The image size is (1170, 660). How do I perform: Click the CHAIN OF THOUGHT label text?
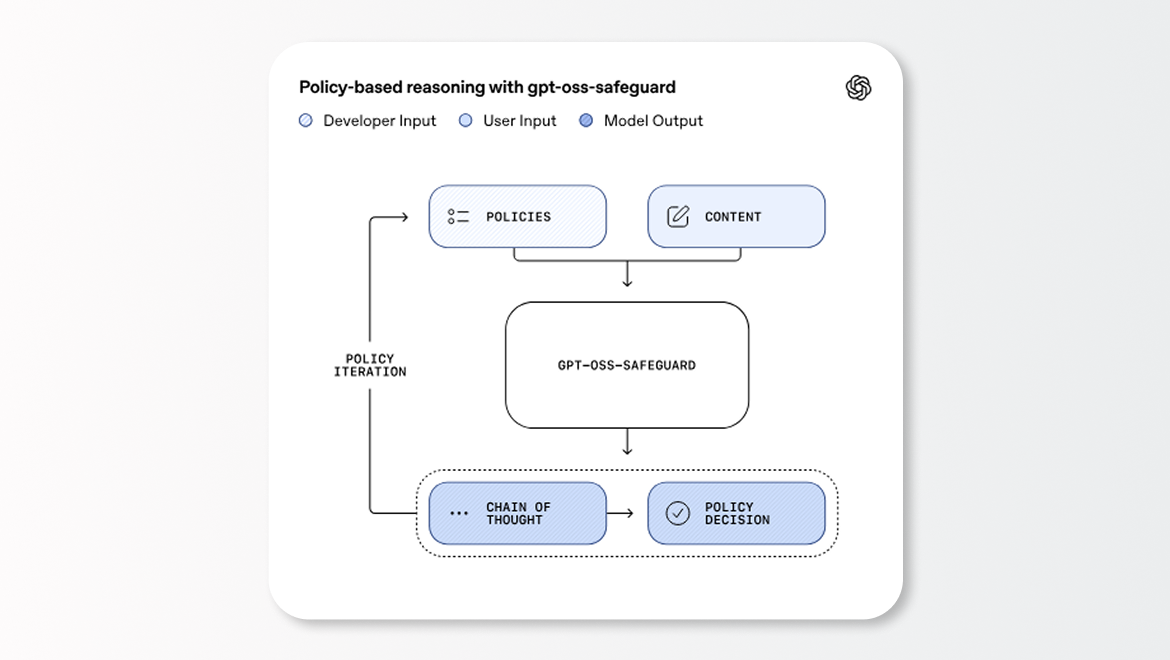[518, 514]
